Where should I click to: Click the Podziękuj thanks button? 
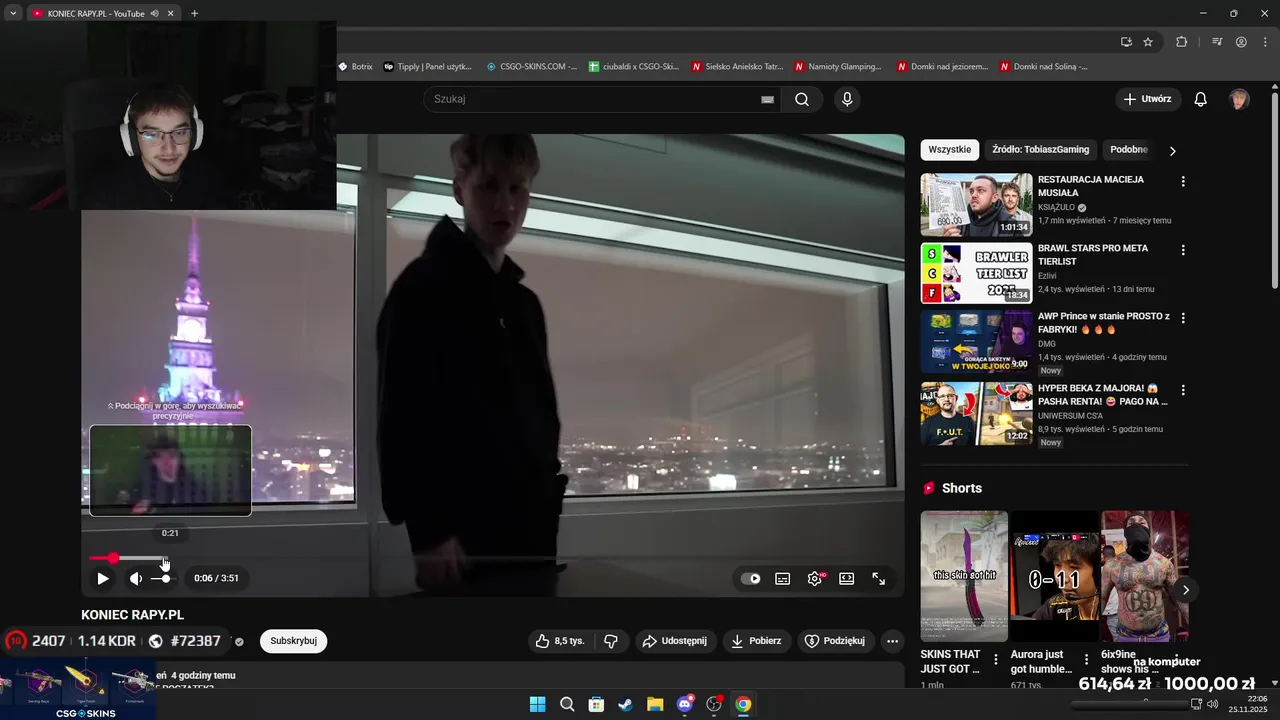(835, 641)
